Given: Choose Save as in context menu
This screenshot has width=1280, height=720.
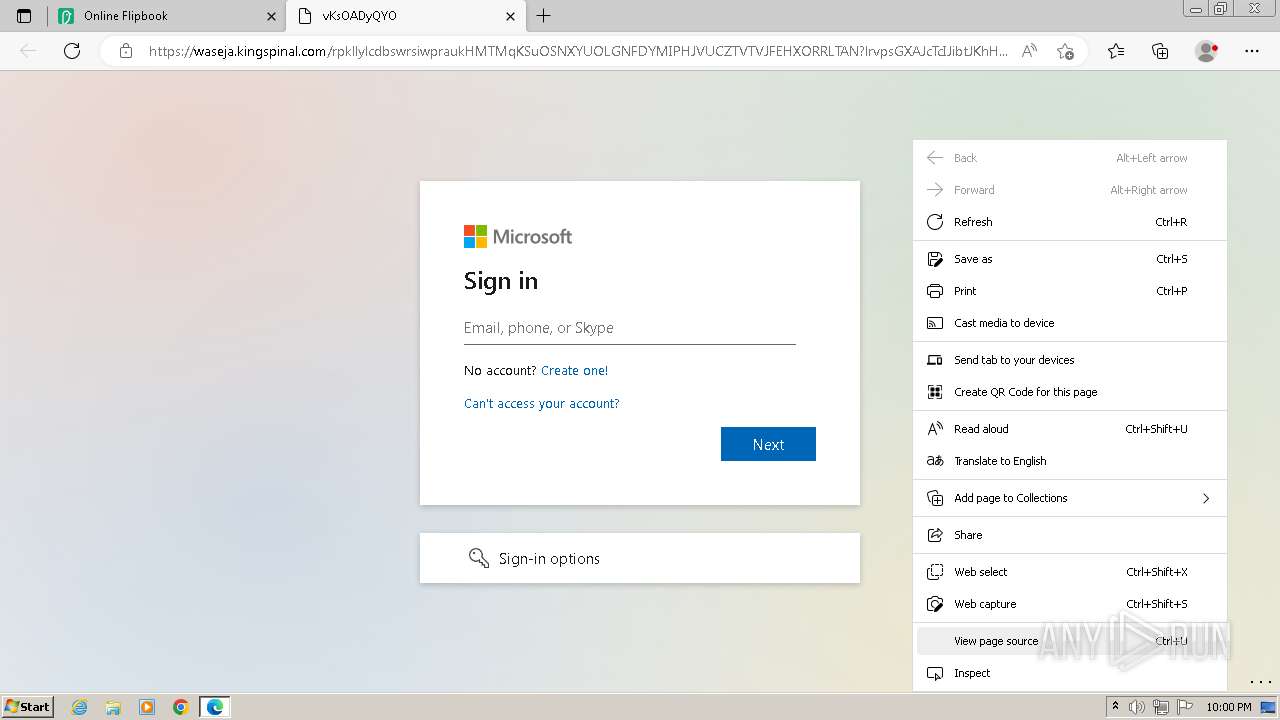Looking at the screenshot, I should click(1070, 259).
